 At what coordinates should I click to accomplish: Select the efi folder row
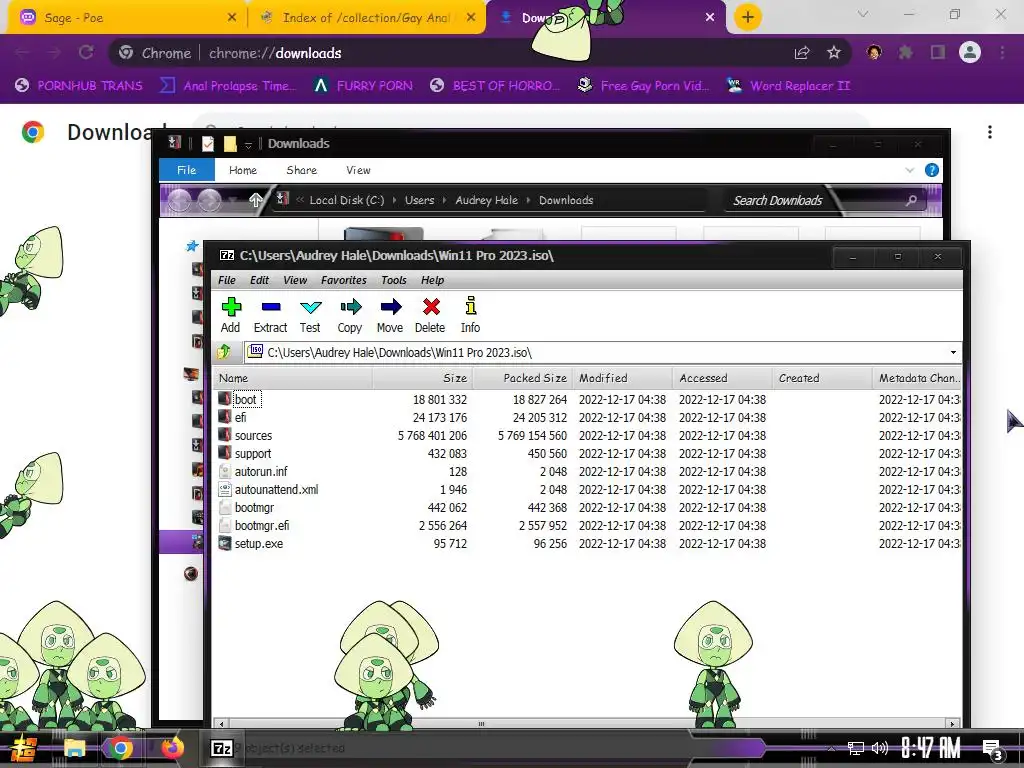588,417
